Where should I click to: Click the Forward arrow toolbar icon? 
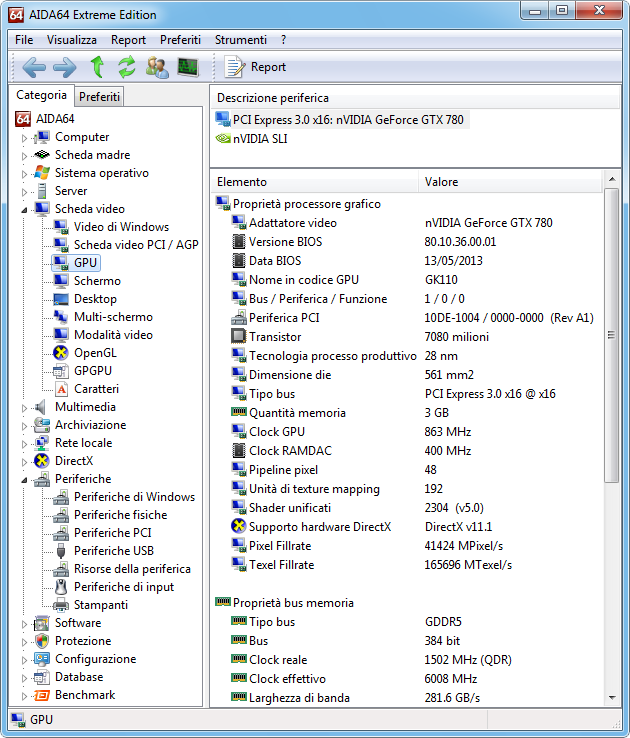point(64,67)
